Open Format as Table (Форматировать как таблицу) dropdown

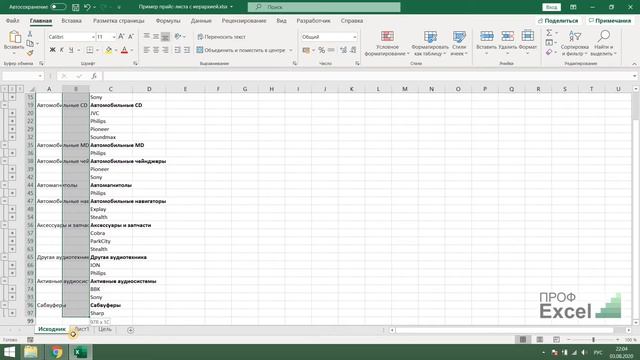coord(430,43)
